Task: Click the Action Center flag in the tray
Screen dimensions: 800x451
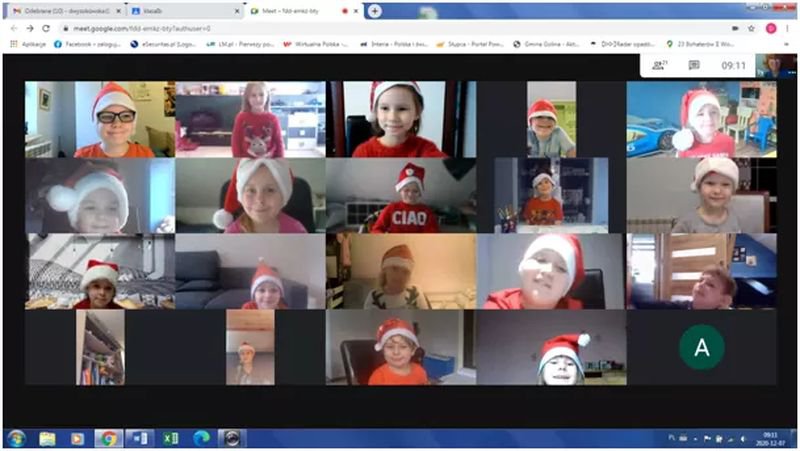Action: click(x=707, y=439)
